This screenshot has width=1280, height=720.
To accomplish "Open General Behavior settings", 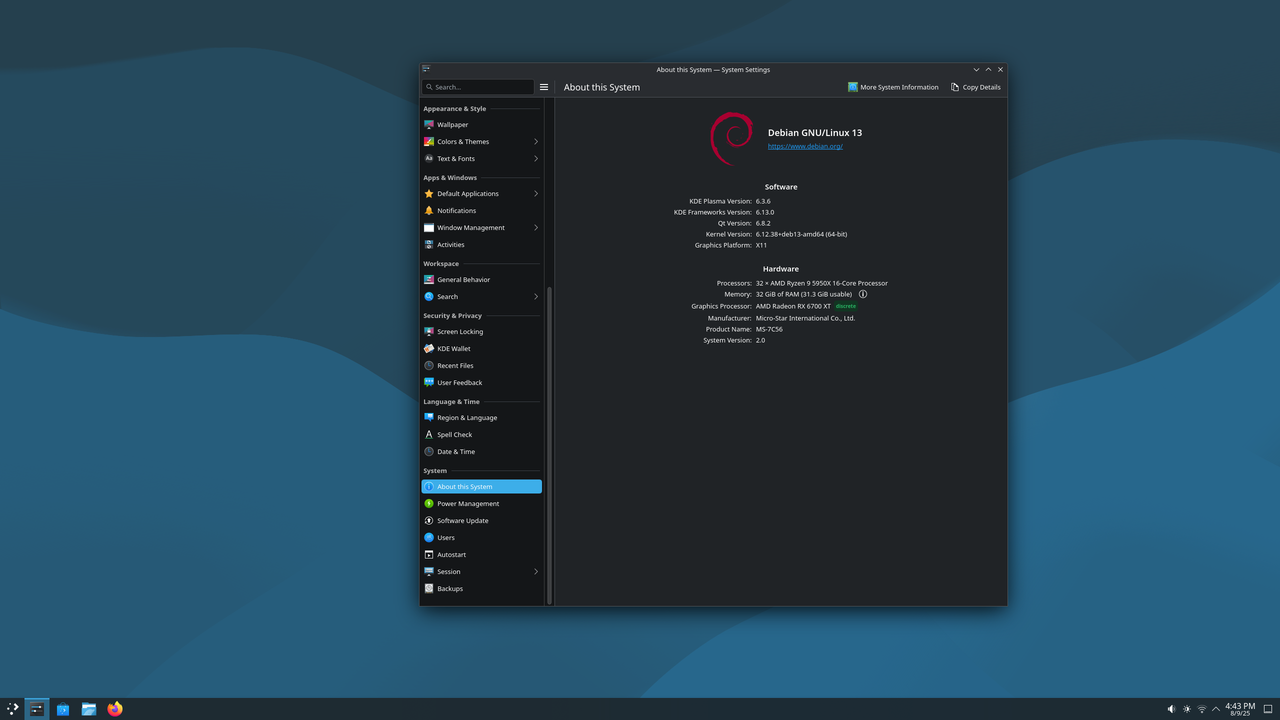I will [481, 280].
